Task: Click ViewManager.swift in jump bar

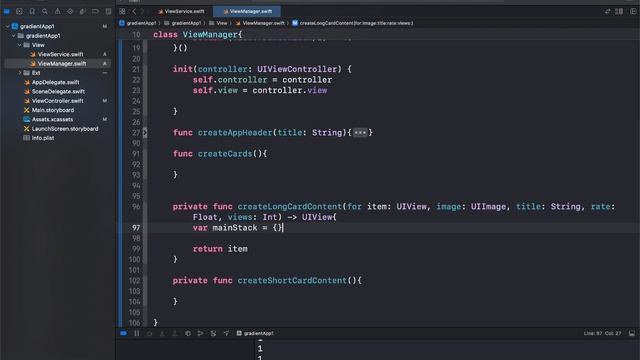Action: tap(260, 23)
